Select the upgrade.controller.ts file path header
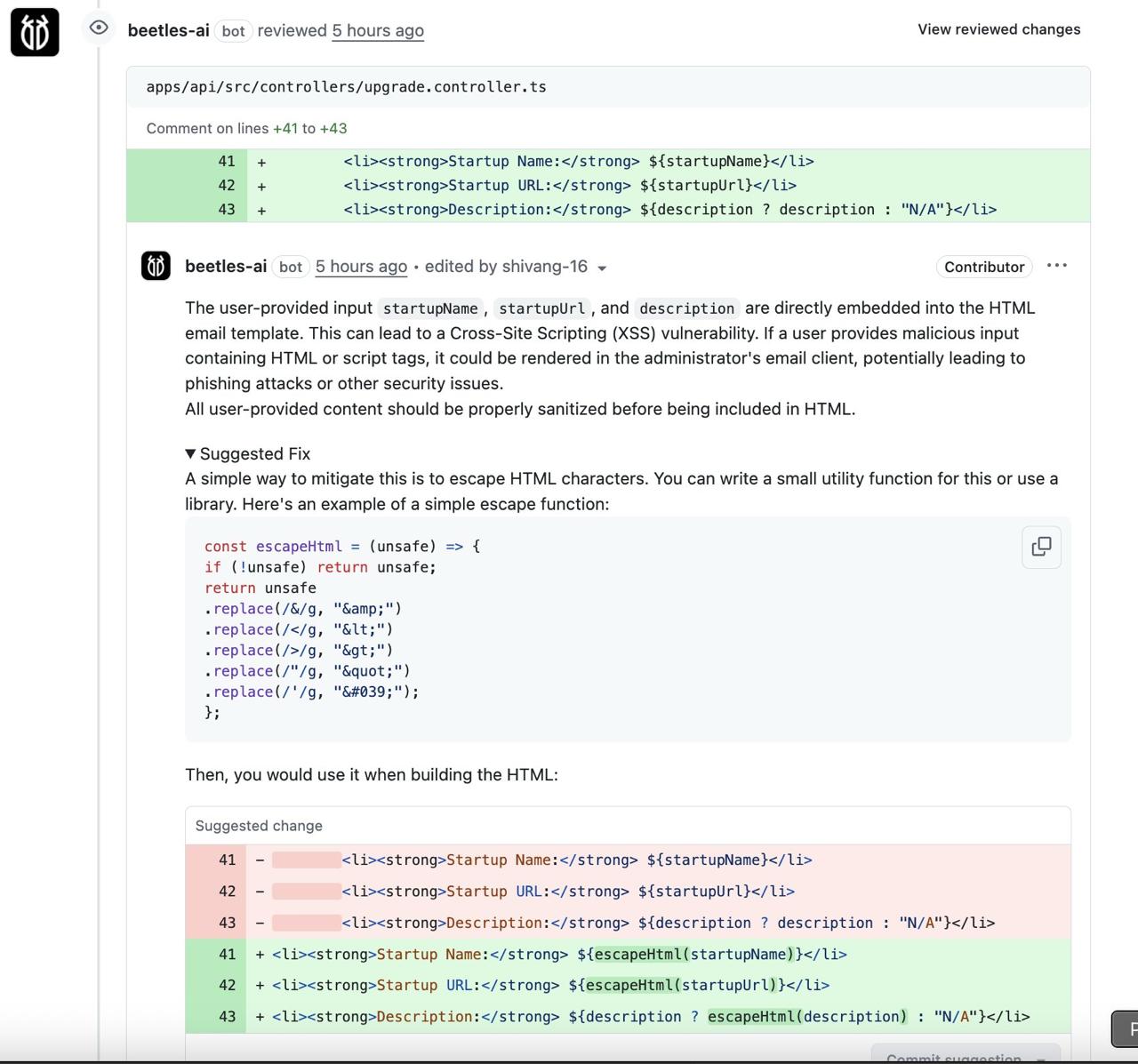Viewport: 1138px width, 1064px height. tap(346, 86)
